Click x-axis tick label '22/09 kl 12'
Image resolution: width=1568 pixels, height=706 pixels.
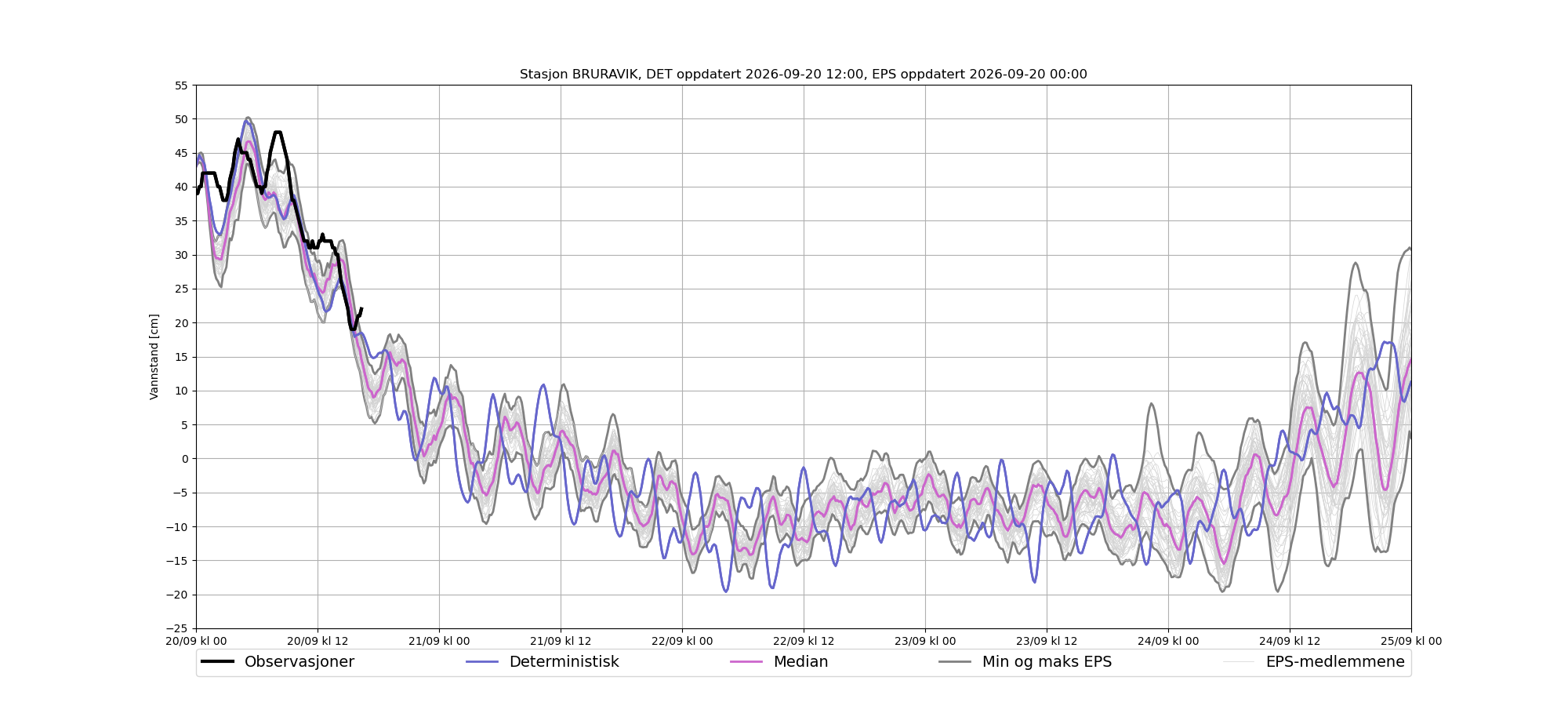tap(804, 641)
